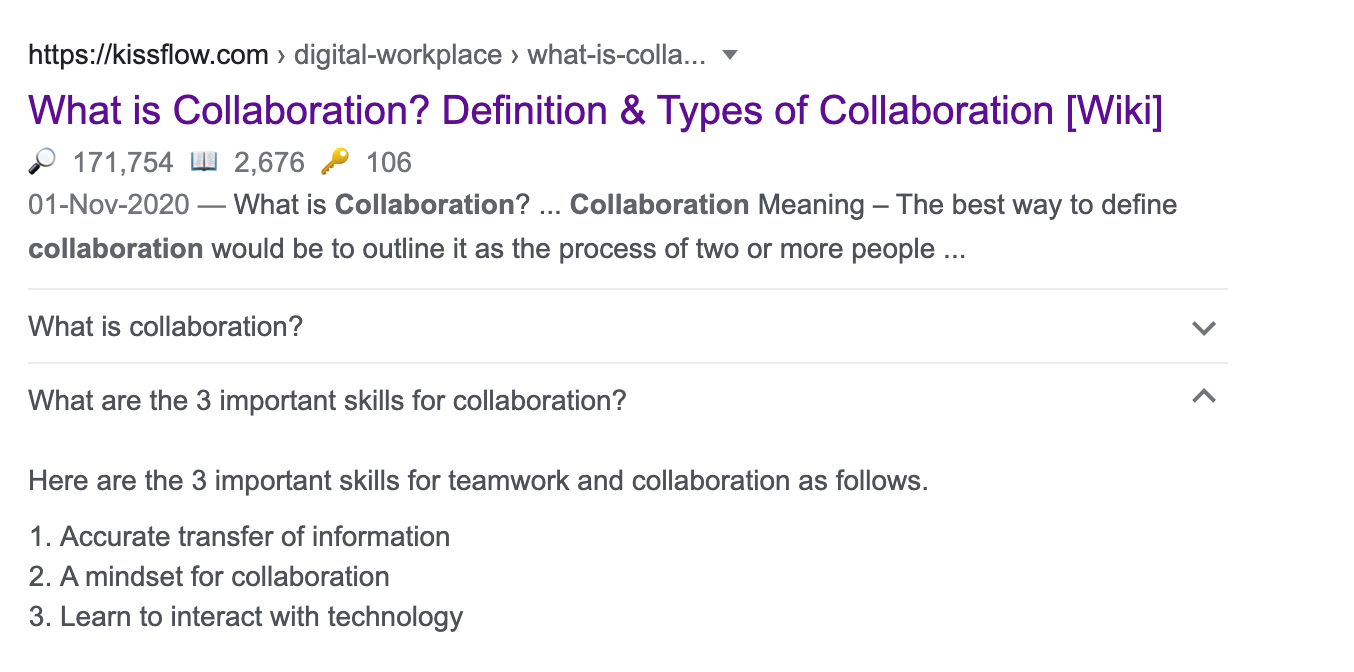Image resolution: width=1354 pixels, height=672 pixels.
Task: Click the 106 keyword count value
Action: [x=389, y=162]
